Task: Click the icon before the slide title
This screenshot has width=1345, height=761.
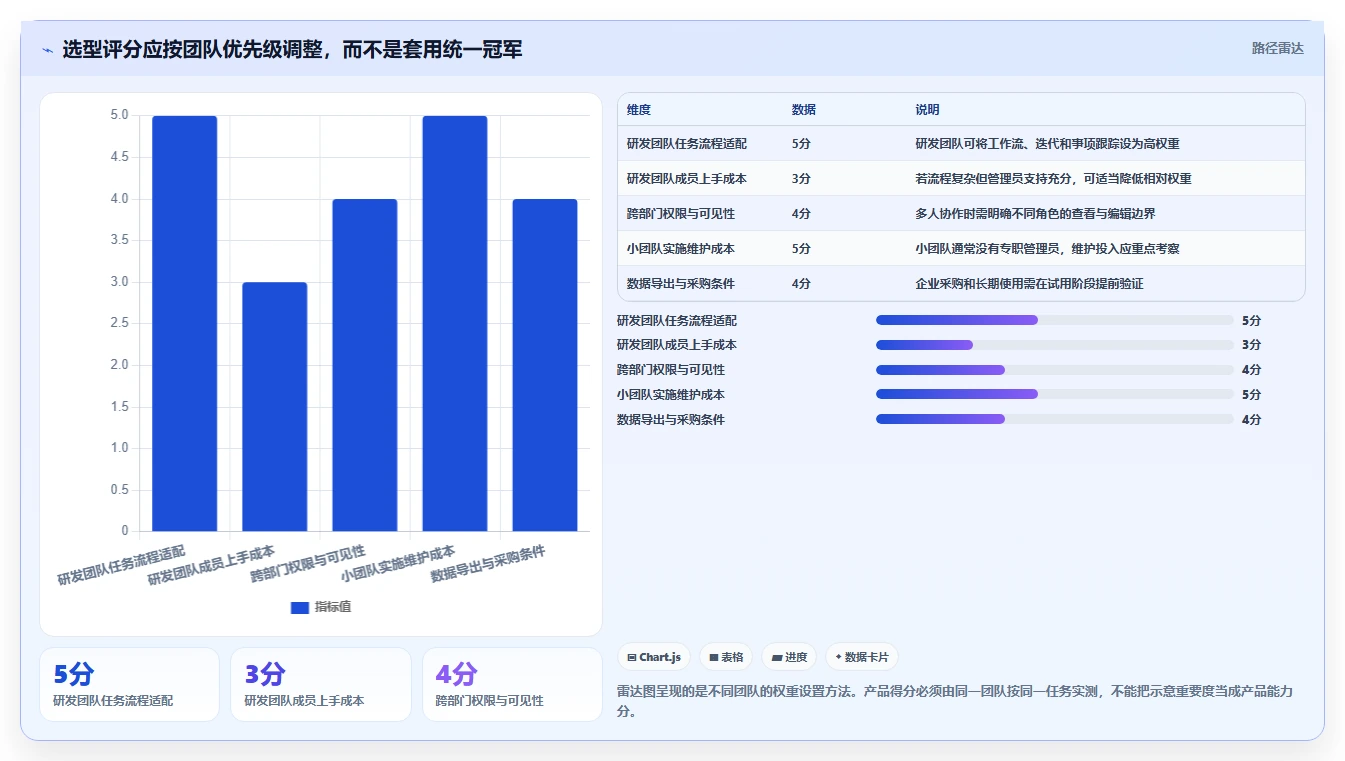Action: coord(47,50)
